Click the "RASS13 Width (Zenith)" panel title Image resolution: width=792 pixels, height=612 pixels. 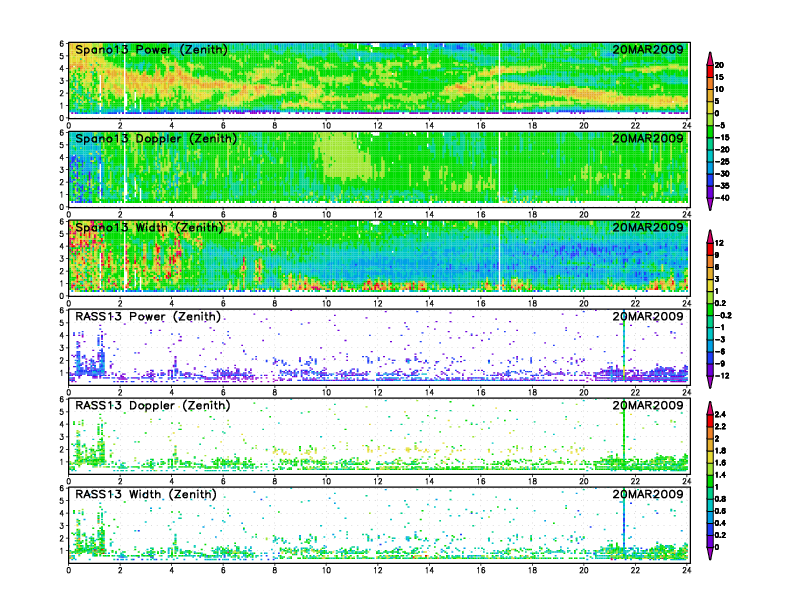tap(146, 494)
